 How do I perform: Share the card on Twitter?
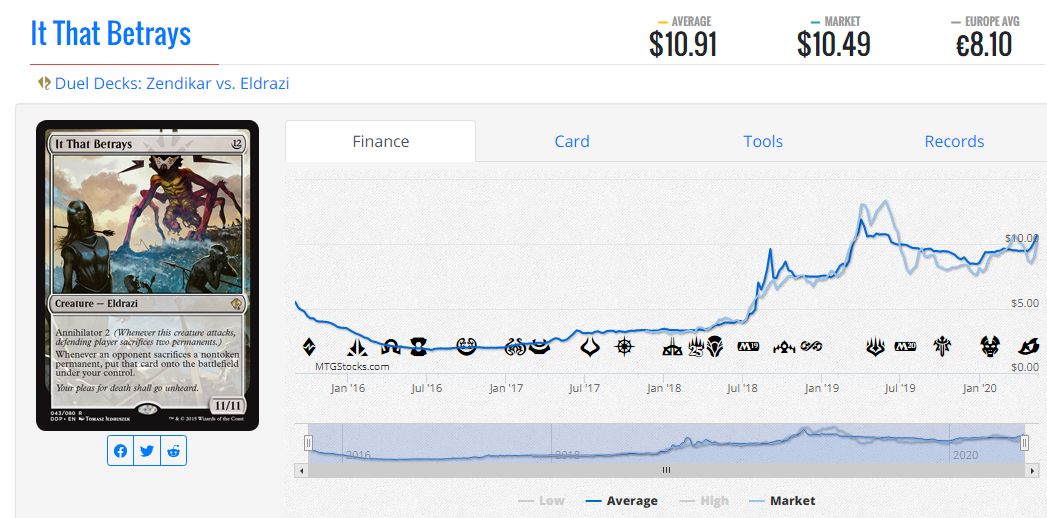(147, 451)
